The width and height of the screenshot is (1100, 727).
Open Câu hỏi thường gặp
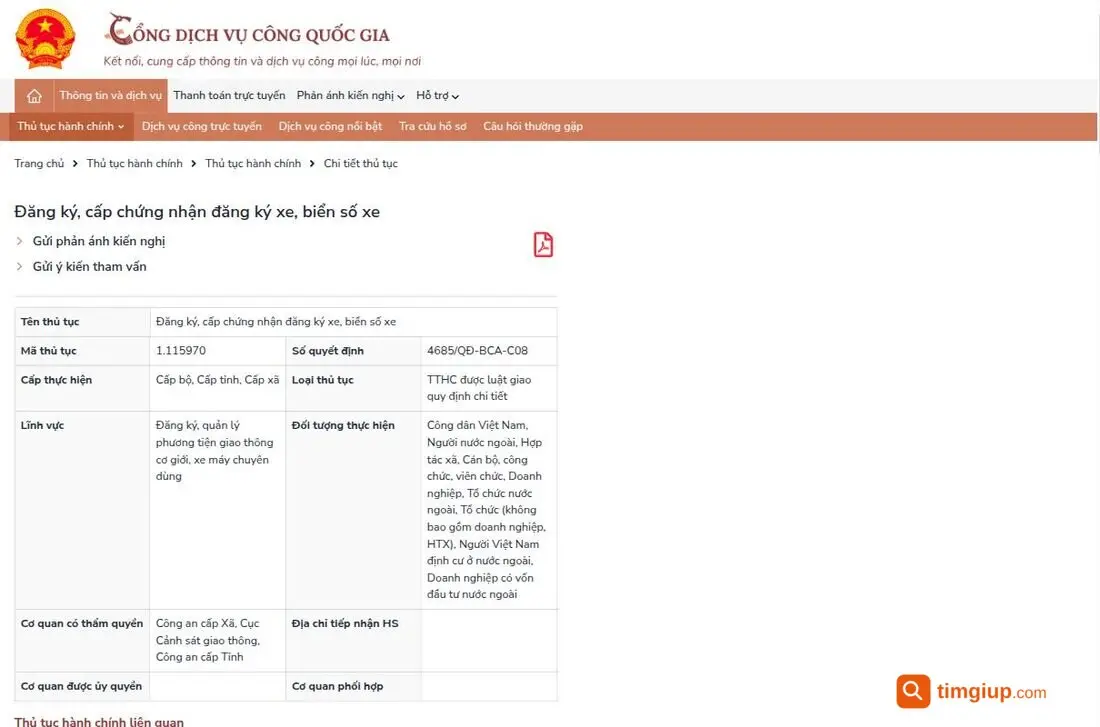pos(532,126)
